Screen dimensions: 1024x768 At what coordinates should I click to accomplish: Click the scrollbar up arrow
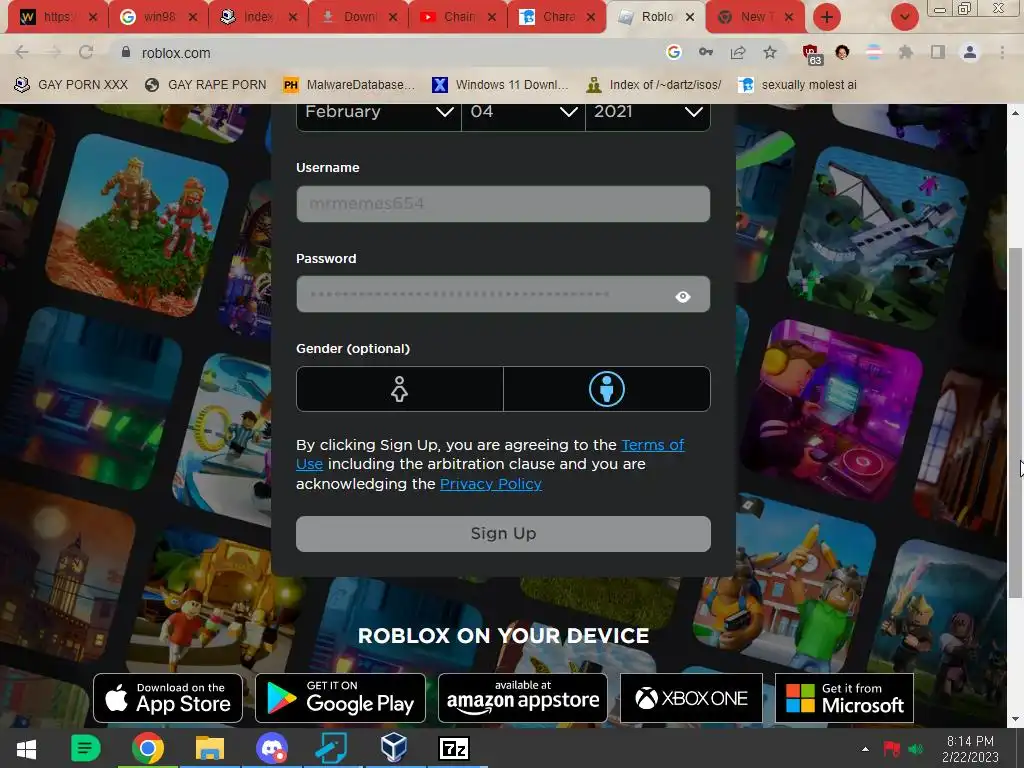(x=1015, y=112)
